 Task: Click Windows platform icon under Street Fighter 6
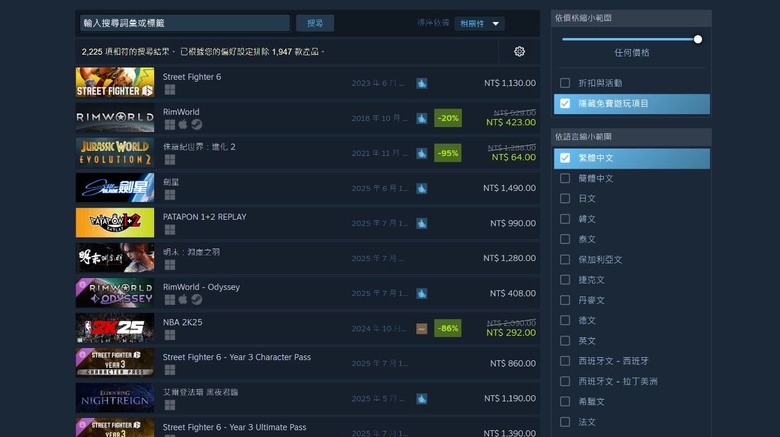(170, 90)
